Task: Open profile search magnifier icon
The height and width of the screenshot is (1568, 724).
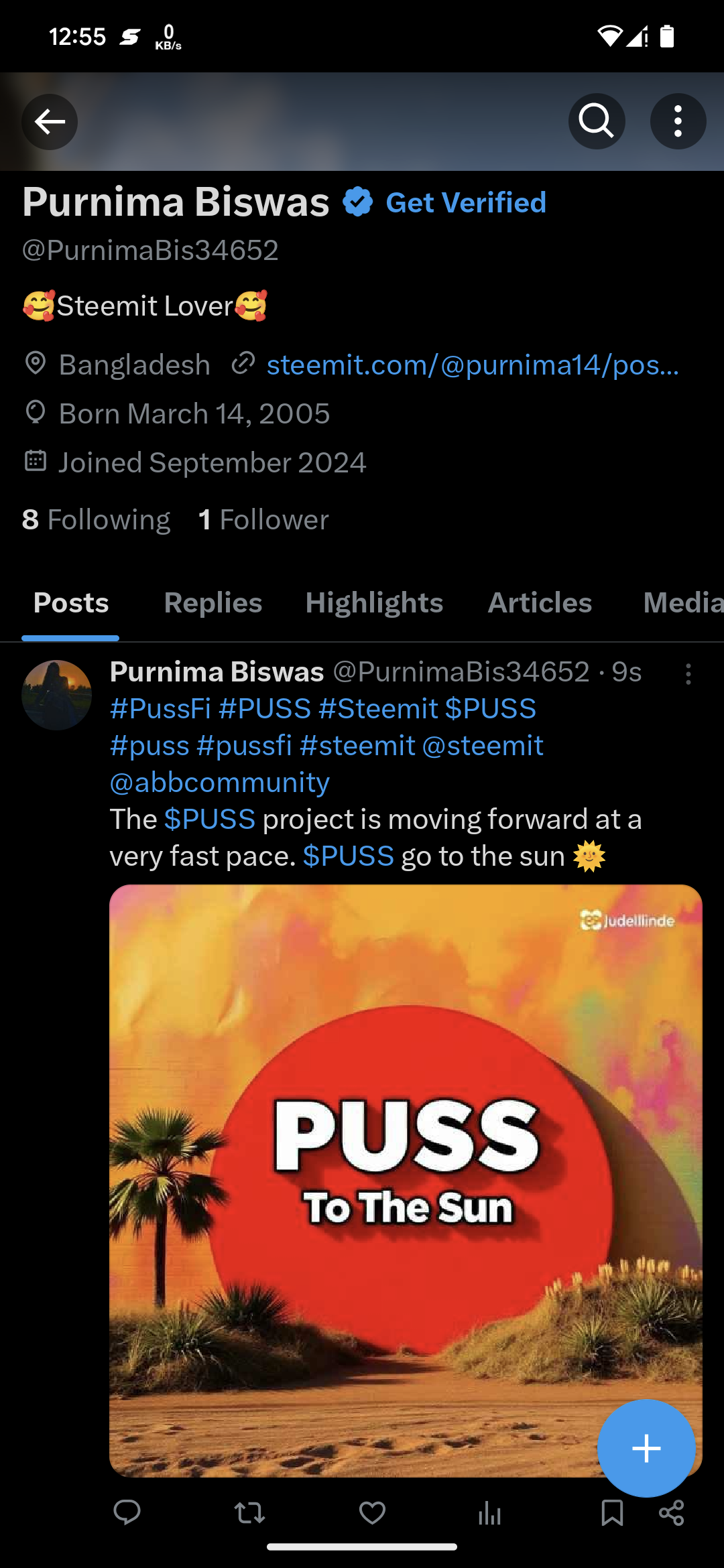Action: [x=597, y=121]
